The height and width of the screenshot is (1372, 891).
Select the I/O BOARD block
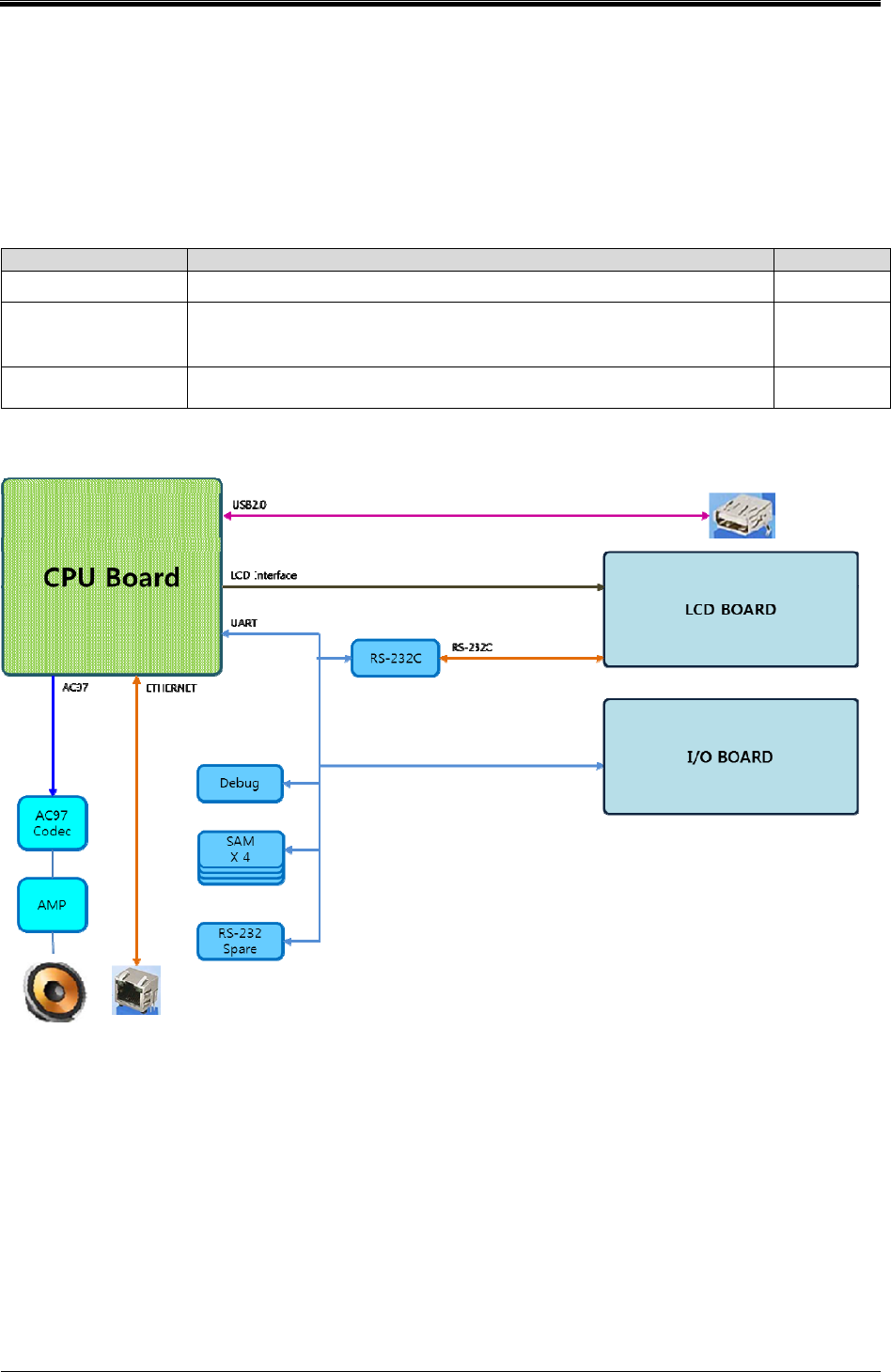point(730,756)
